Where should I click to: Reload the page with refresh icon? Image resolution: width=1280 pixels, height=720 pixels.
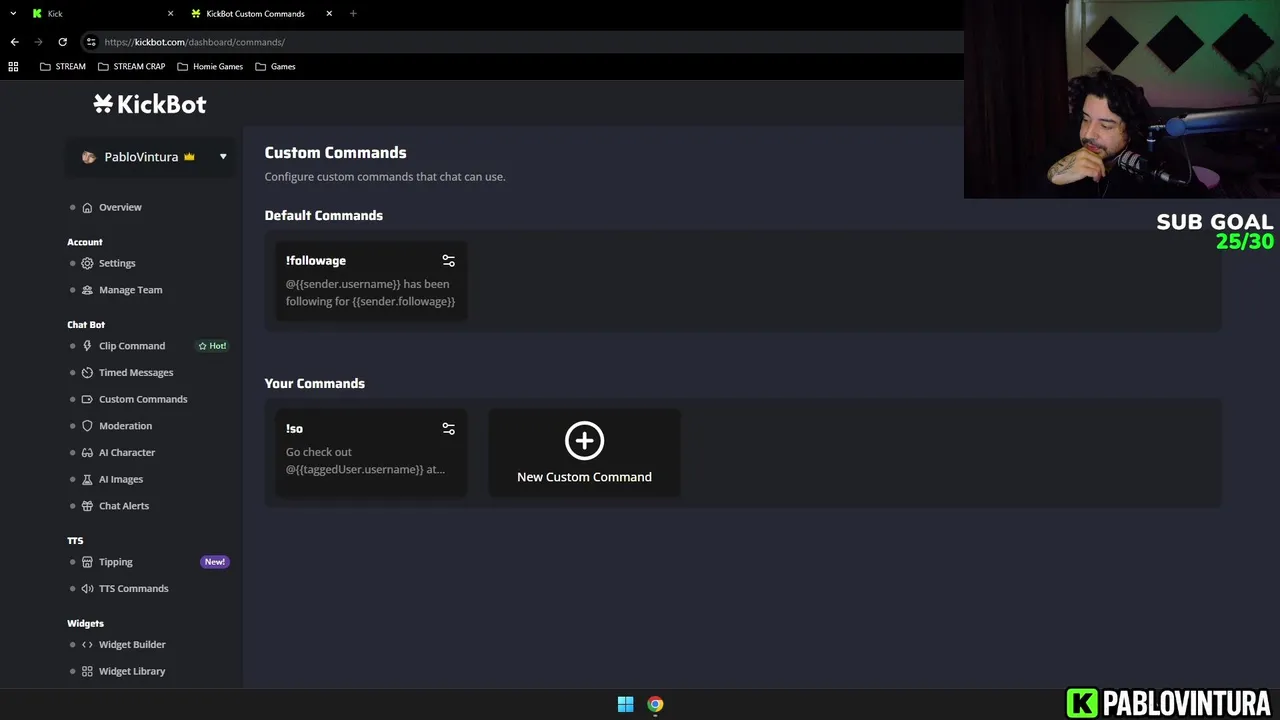[62, 42]
